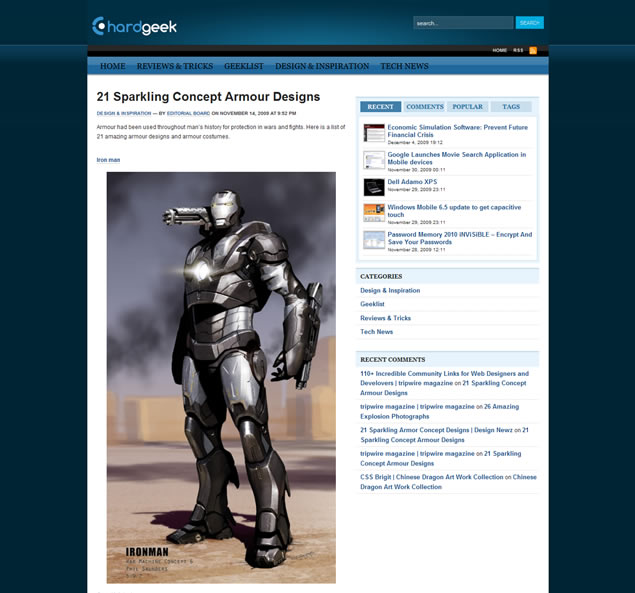Follow the Design & Inspiration link under the title
The width and height of the screenshot is (635, 593).
click(x=124, y=113)
